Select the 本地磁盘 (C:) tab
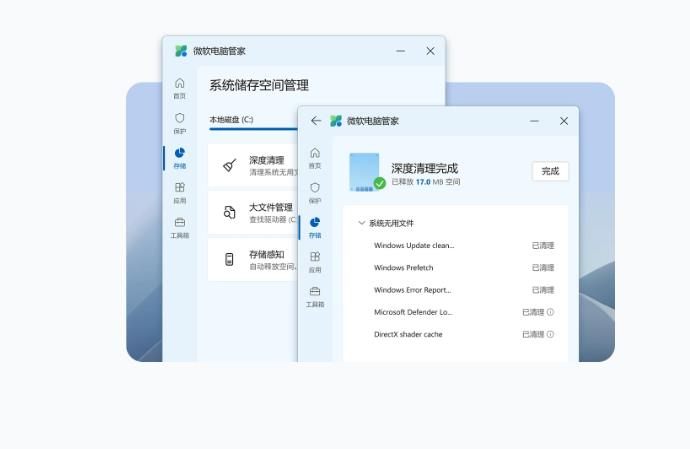 click(231, 119)
